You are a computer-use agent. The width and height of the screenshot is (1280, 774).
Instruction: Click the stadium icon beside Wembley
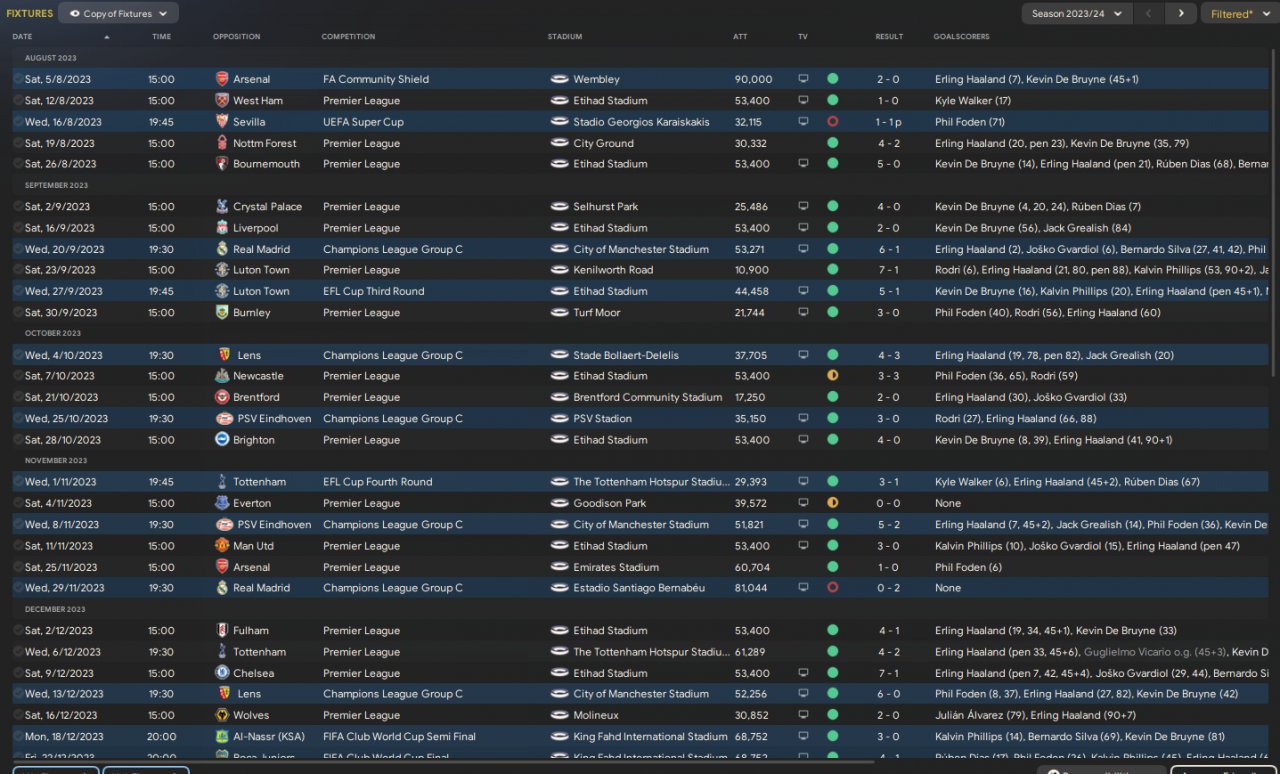(560, 79)
